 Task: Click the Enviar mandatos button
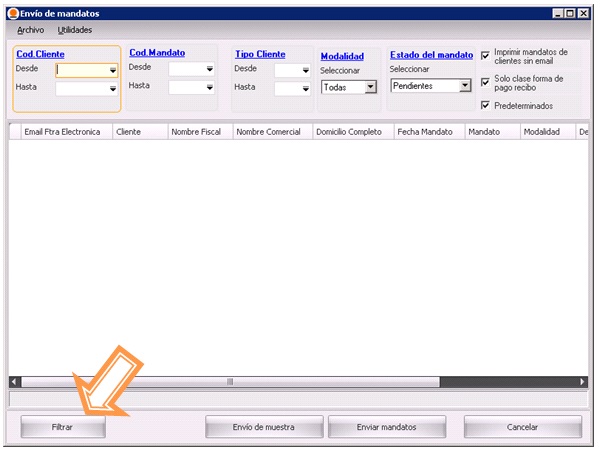pos(386,427)
